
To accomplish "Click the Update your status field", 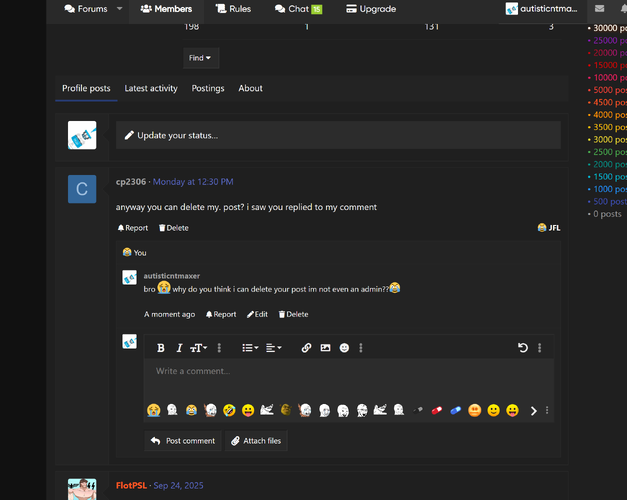I will point(338,135).
